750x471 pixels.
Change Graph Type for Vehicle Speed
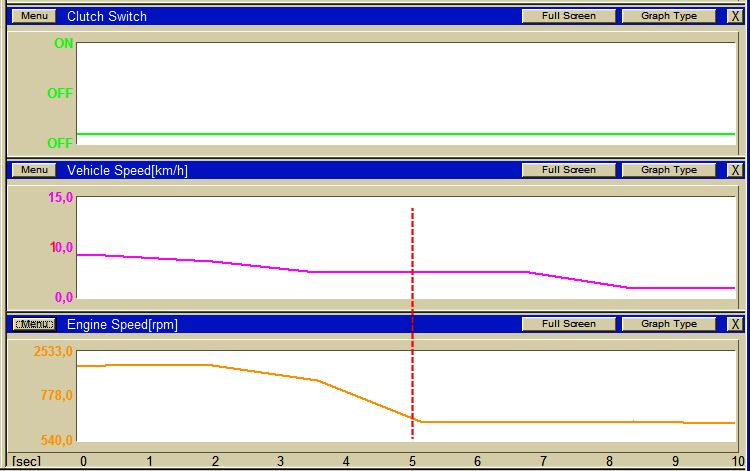[669, 170]
